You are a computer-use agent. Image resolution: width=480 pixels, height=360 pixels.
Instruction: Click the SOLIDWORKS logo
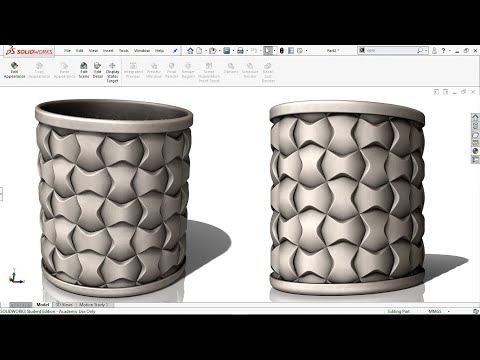tap(29, 51)
